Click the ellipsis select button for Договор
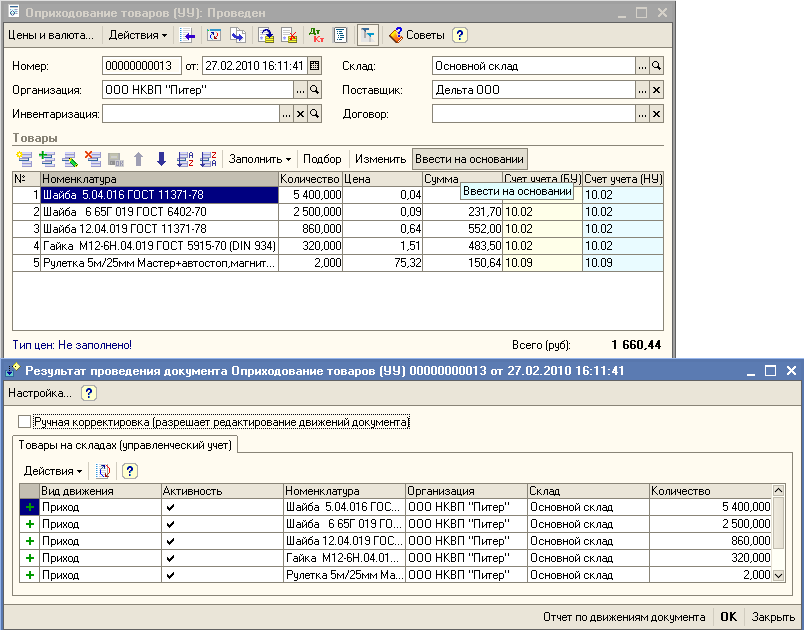The image size is (804, 630). click(642, 114)
